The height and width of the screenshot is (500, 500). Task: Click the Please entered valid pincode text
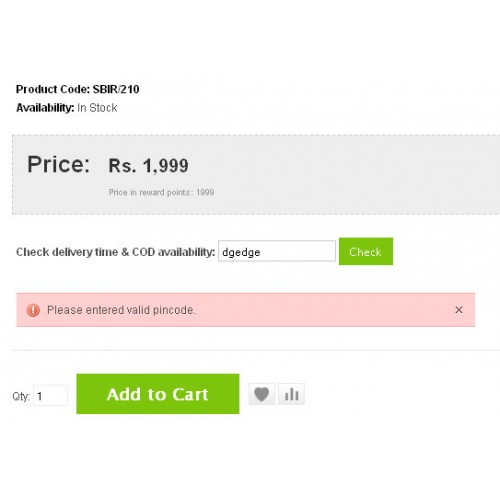121,310
